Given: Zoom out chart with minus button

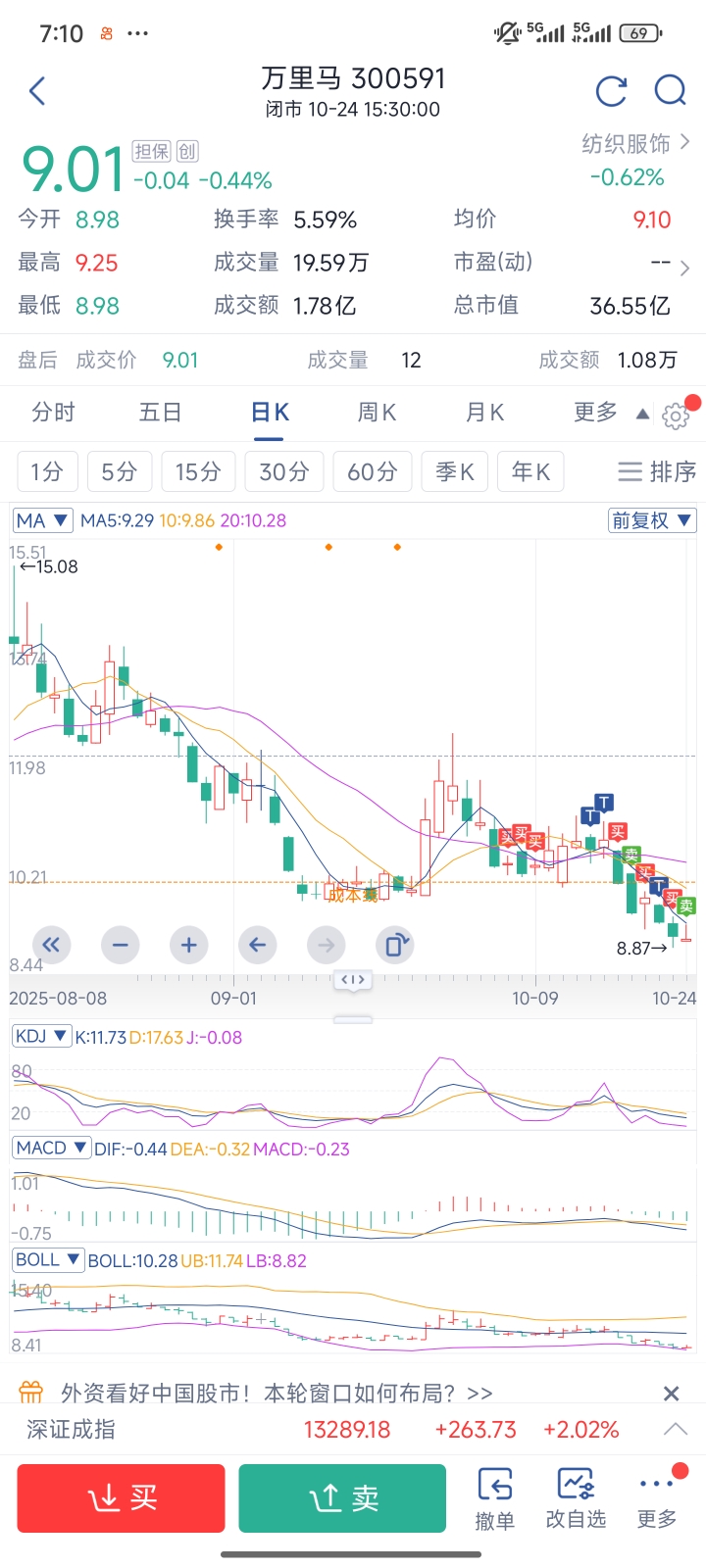Looking at the screenshot, I should (121, 945).
